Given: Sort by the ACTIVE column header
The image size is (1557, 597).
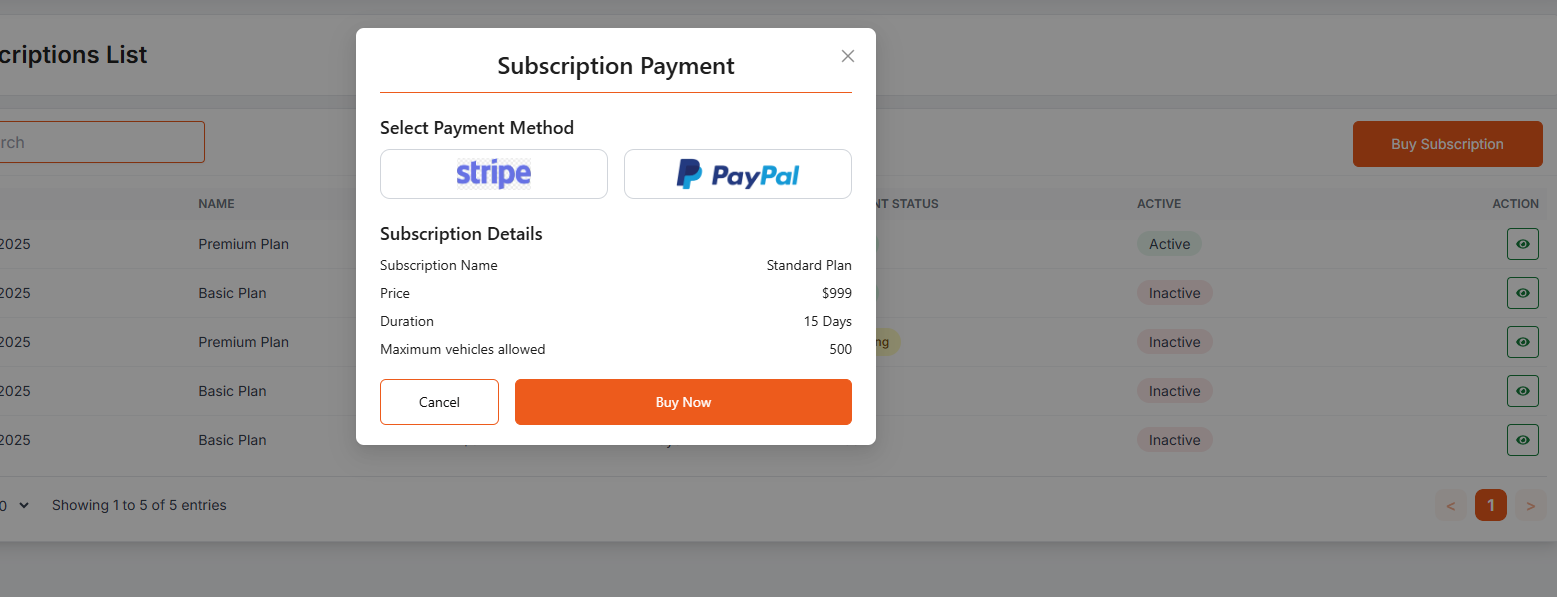Looking at the screenshot, I should 1159,204.
